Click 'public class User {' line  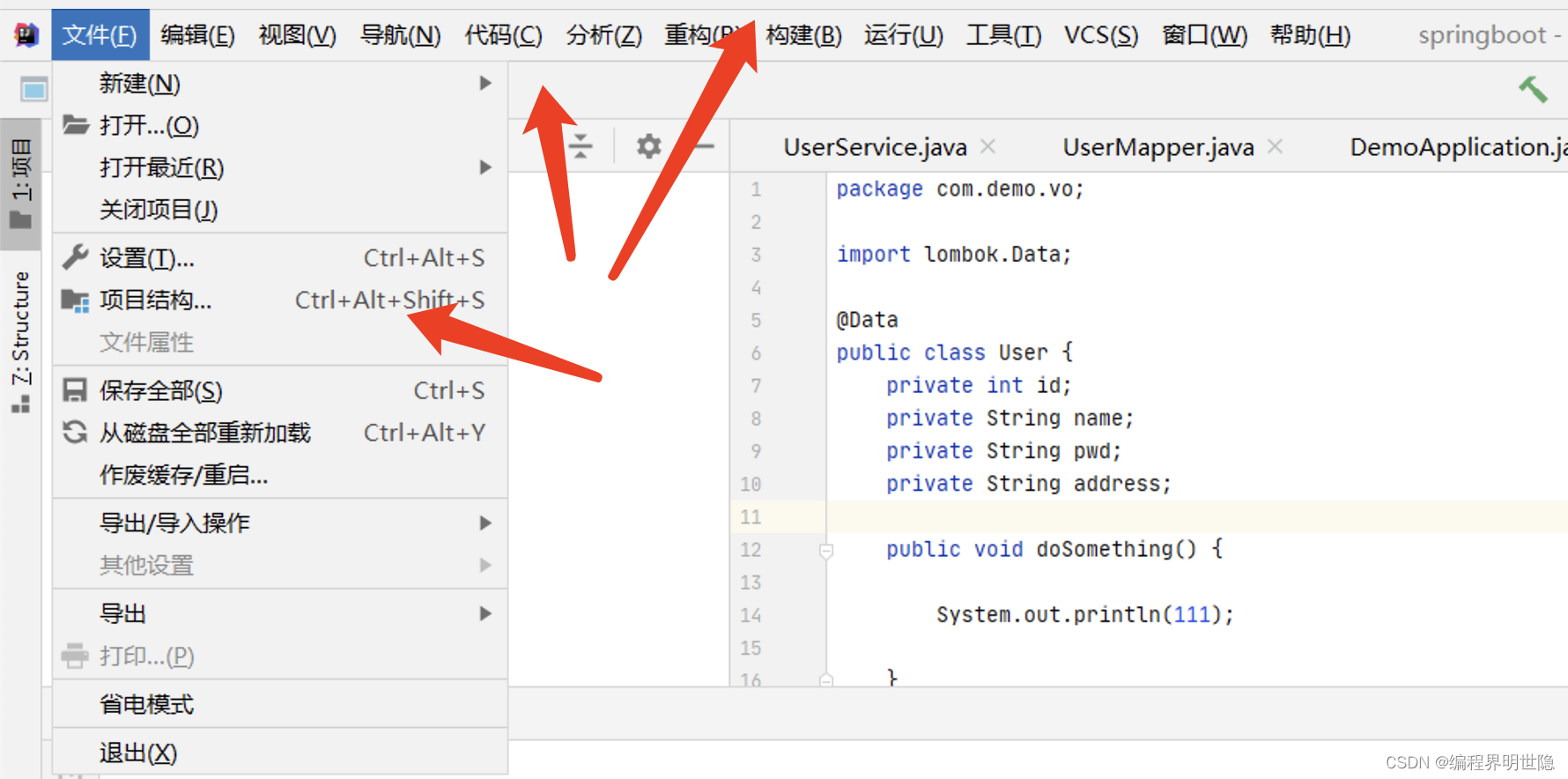(955, 352)
